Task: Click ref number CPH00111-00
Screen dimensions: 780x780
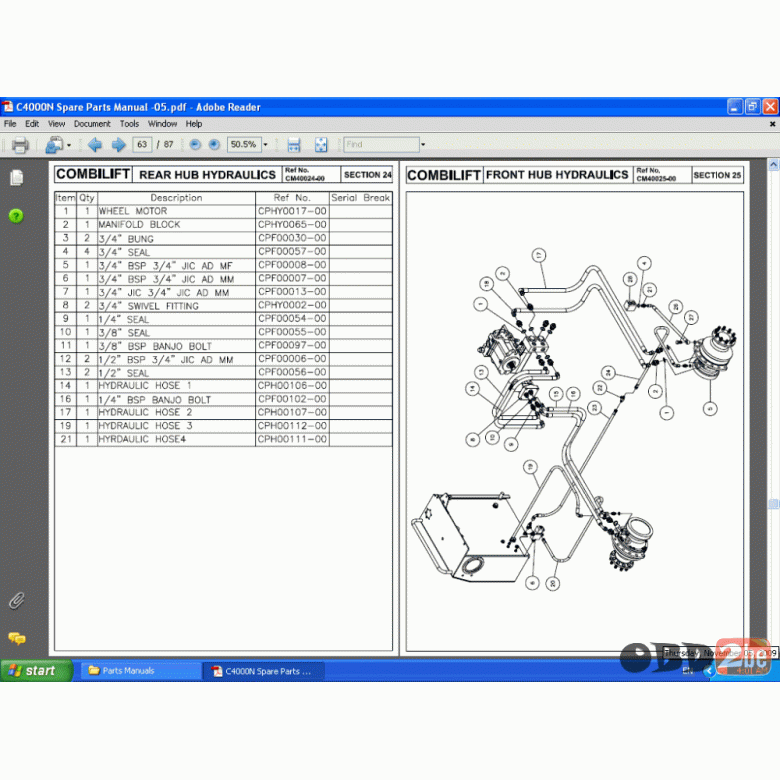Action: (292, 439)
